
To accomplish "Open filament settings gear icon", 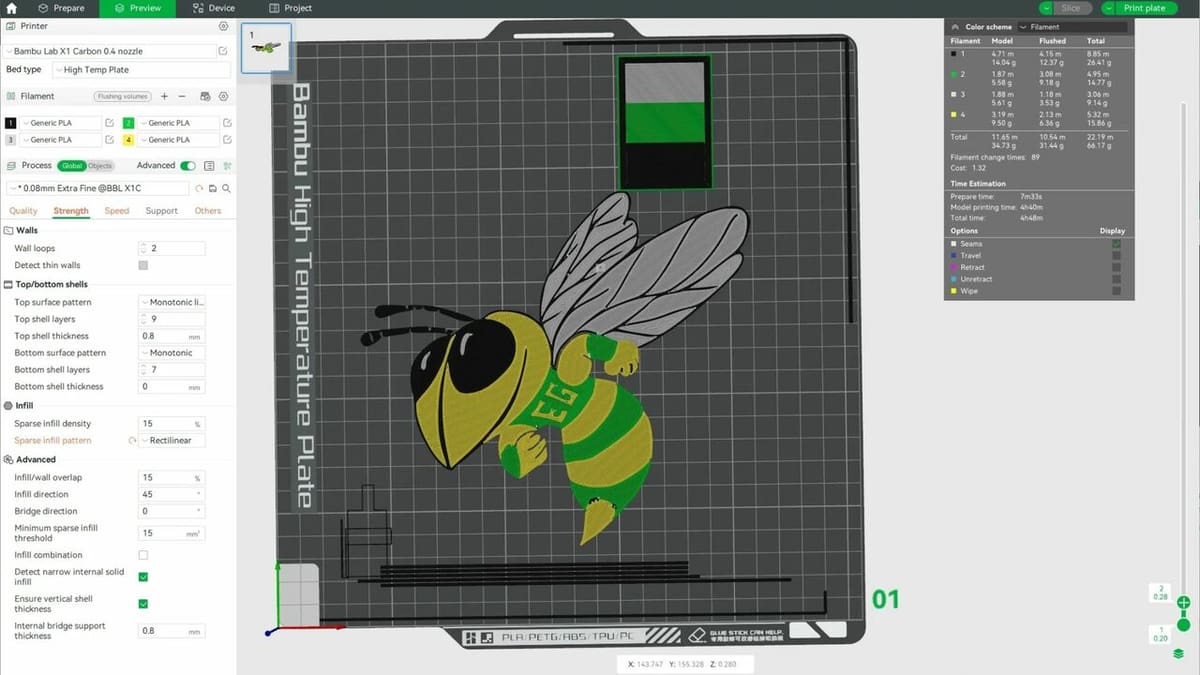I will coord(223,96).
